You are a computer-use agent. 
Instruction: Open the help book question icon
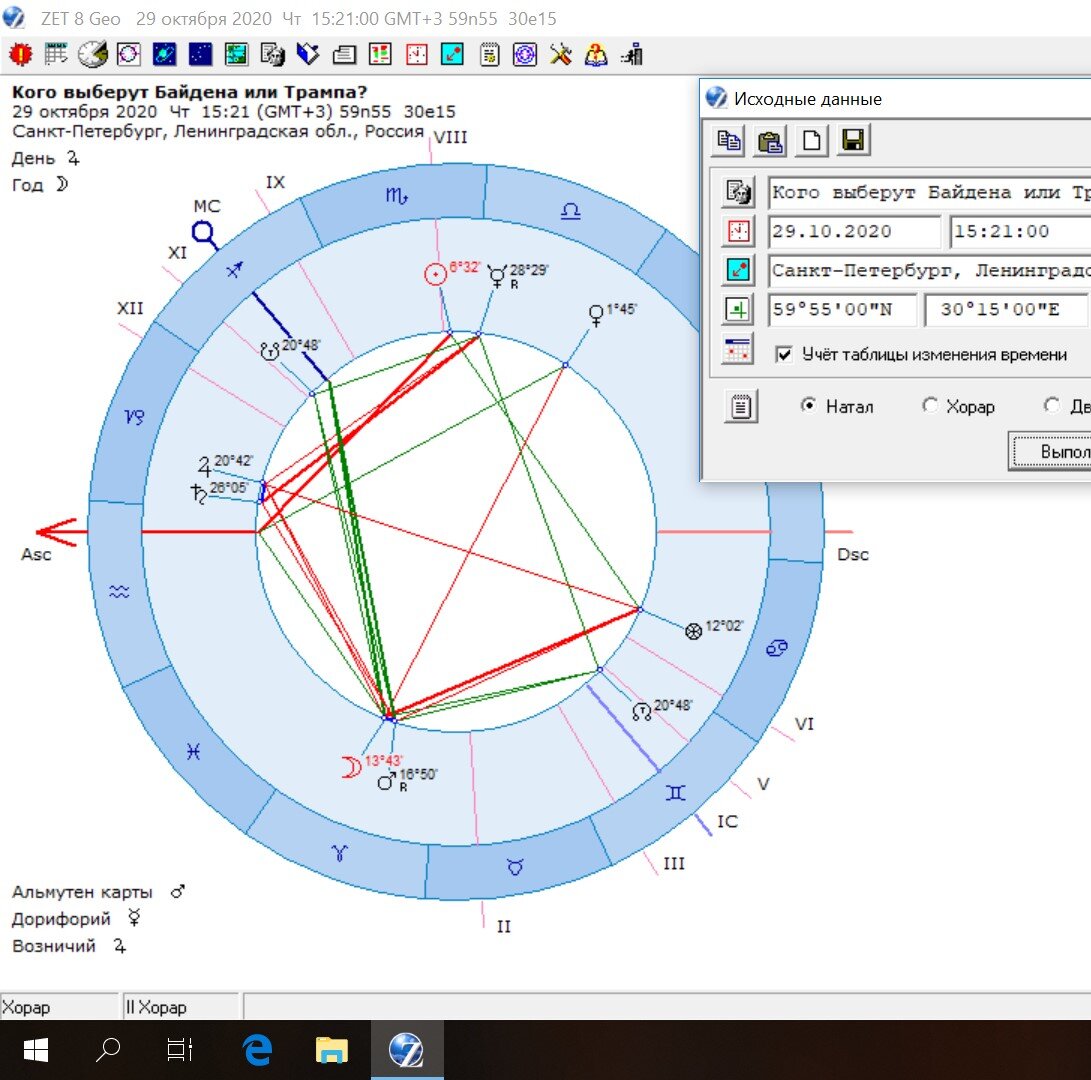(x=596, y=54)
